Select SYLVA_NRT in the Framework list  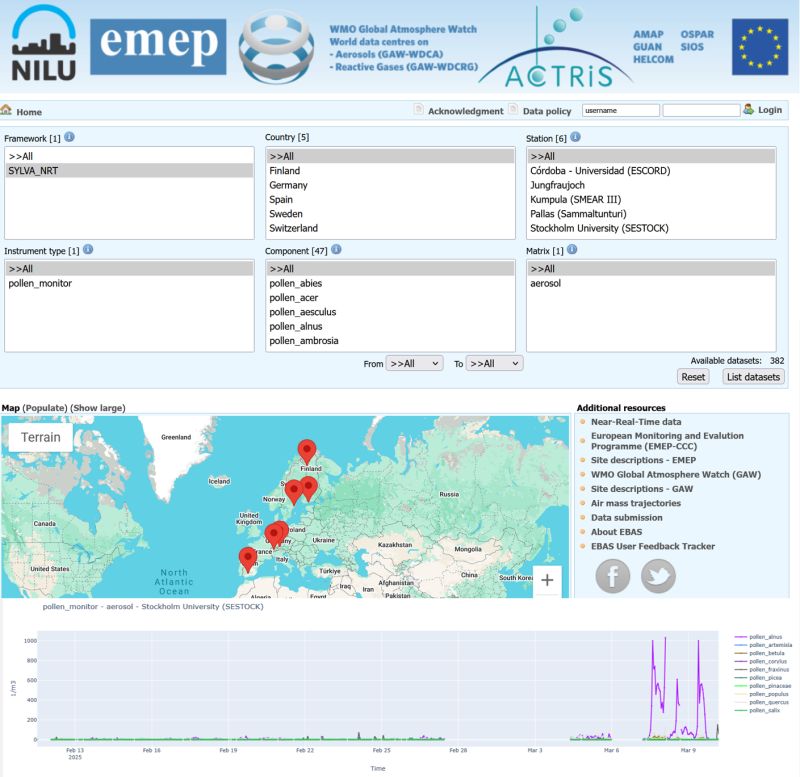coord(129,170)
